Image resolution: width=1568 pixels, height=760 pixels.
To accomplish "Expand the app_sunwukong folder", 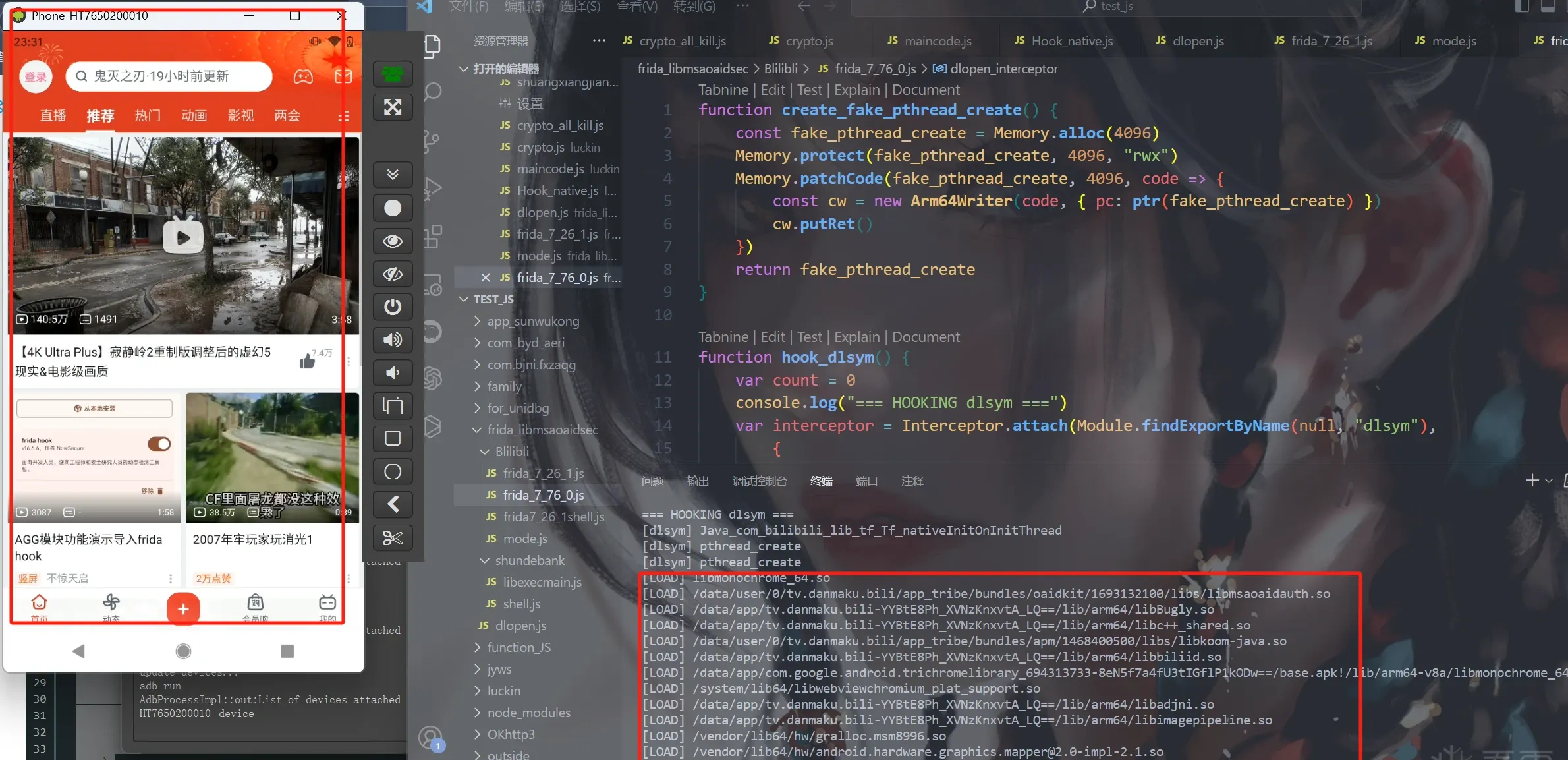I will [478, 321].
